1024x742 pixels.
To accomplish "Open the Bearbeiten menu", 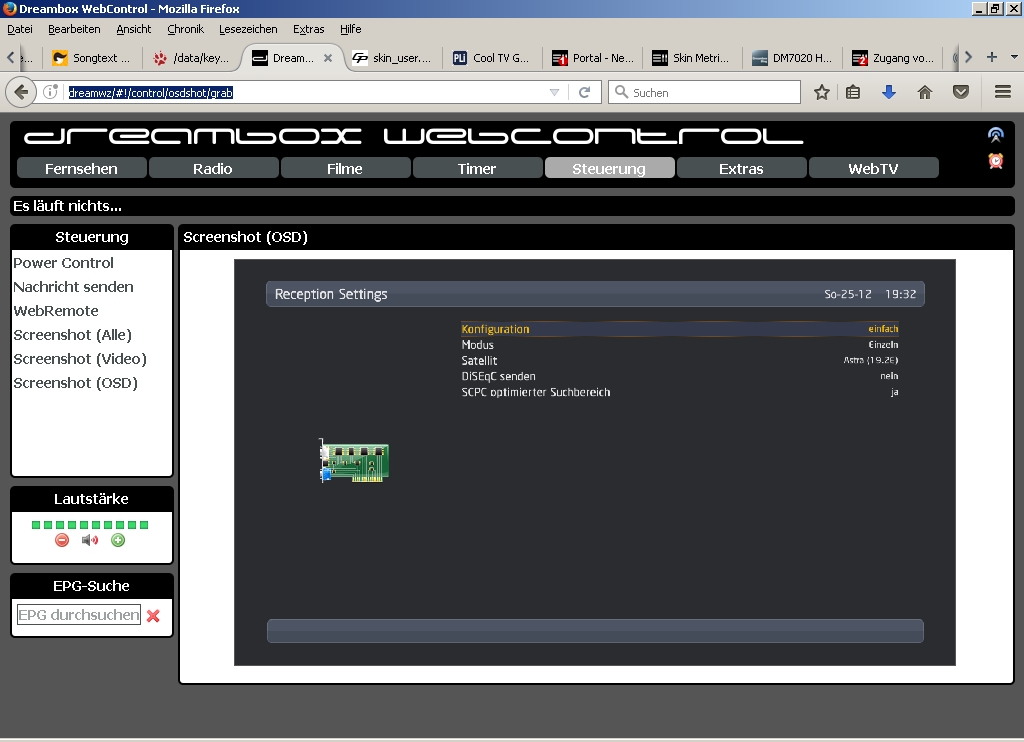I will [x=74, y=29].
